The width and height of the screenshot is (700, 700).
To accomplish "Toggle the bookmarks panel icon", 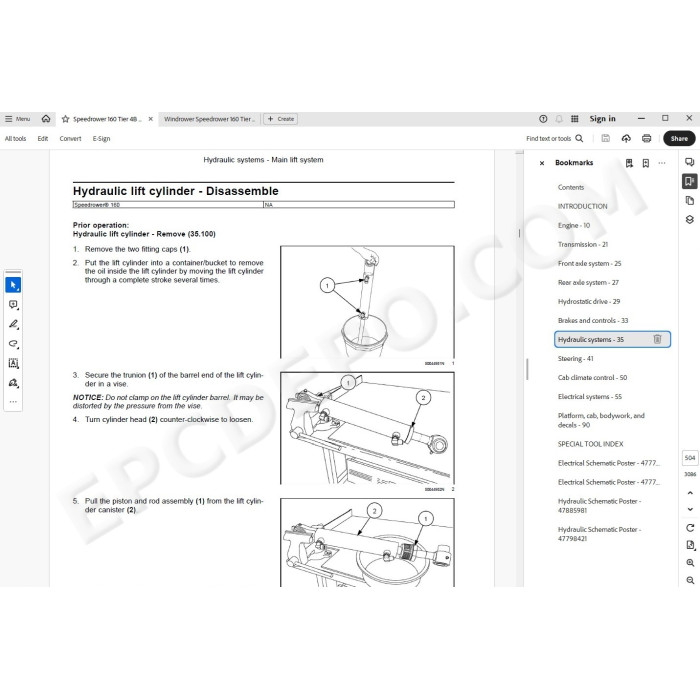I will coord(690,181).
